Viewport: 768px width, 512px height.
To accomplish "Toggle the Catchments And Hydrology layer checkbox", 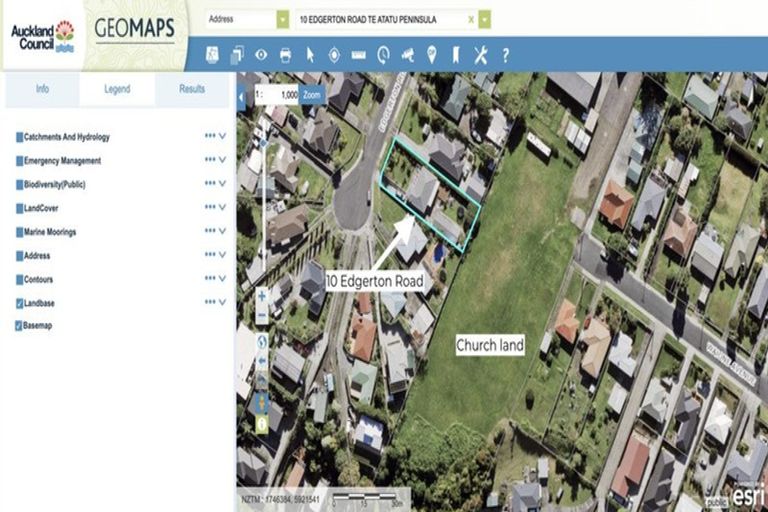I will (20, 137).
